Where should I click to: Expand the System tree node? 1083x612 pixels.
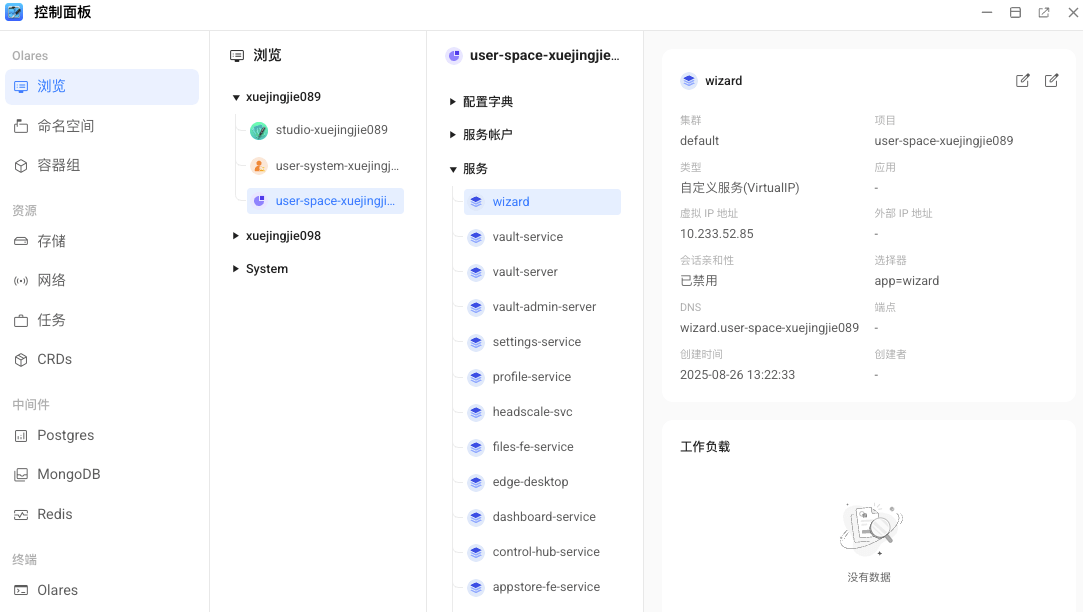click(x=236, y=269)
